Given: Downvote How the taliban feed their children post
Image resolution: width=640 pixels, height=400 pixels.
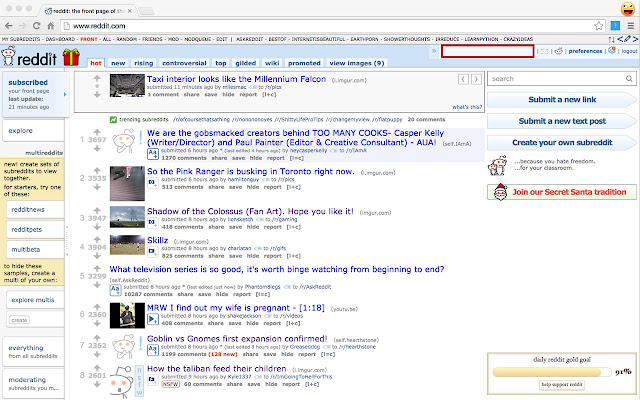Looking at the screenshot, I should (97, 384).
